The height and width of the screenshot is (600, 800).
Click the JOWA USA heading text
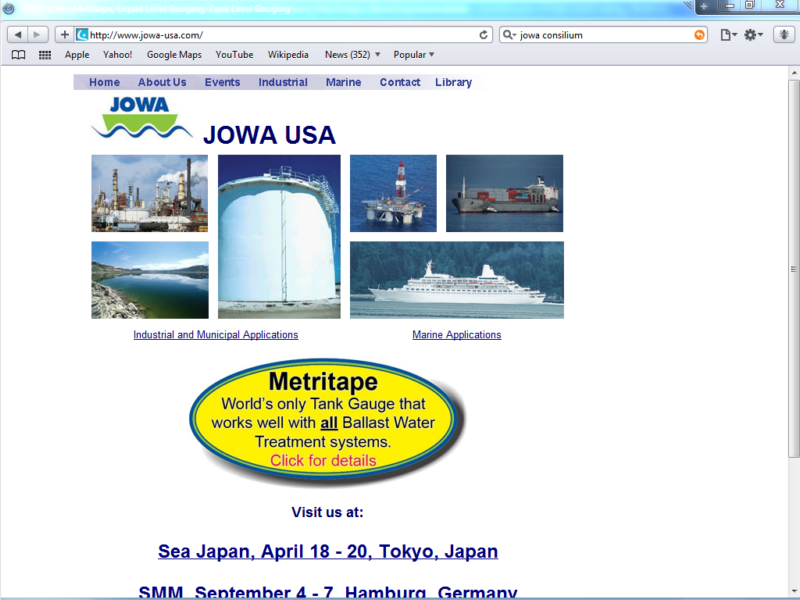pyautogui.click(x=269, y=135)
